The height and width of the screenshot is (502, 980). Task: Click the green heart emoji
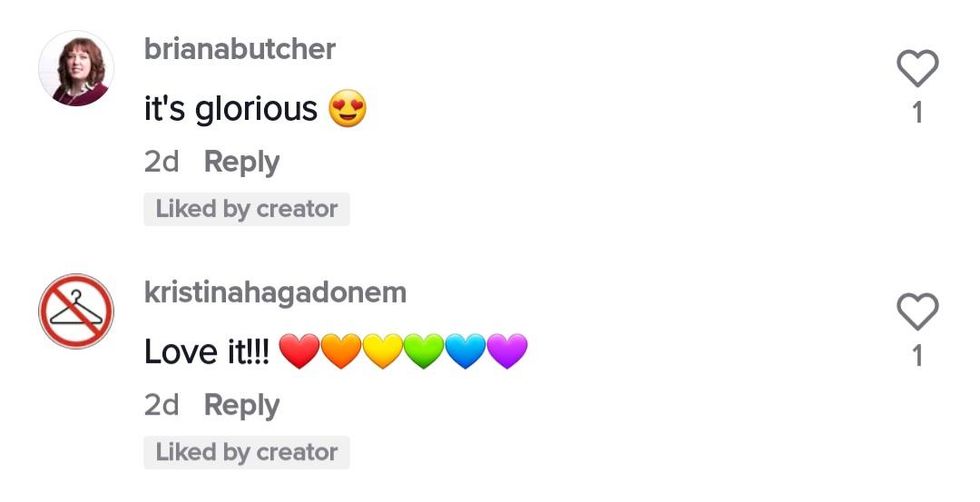click(x=424, y=351)
